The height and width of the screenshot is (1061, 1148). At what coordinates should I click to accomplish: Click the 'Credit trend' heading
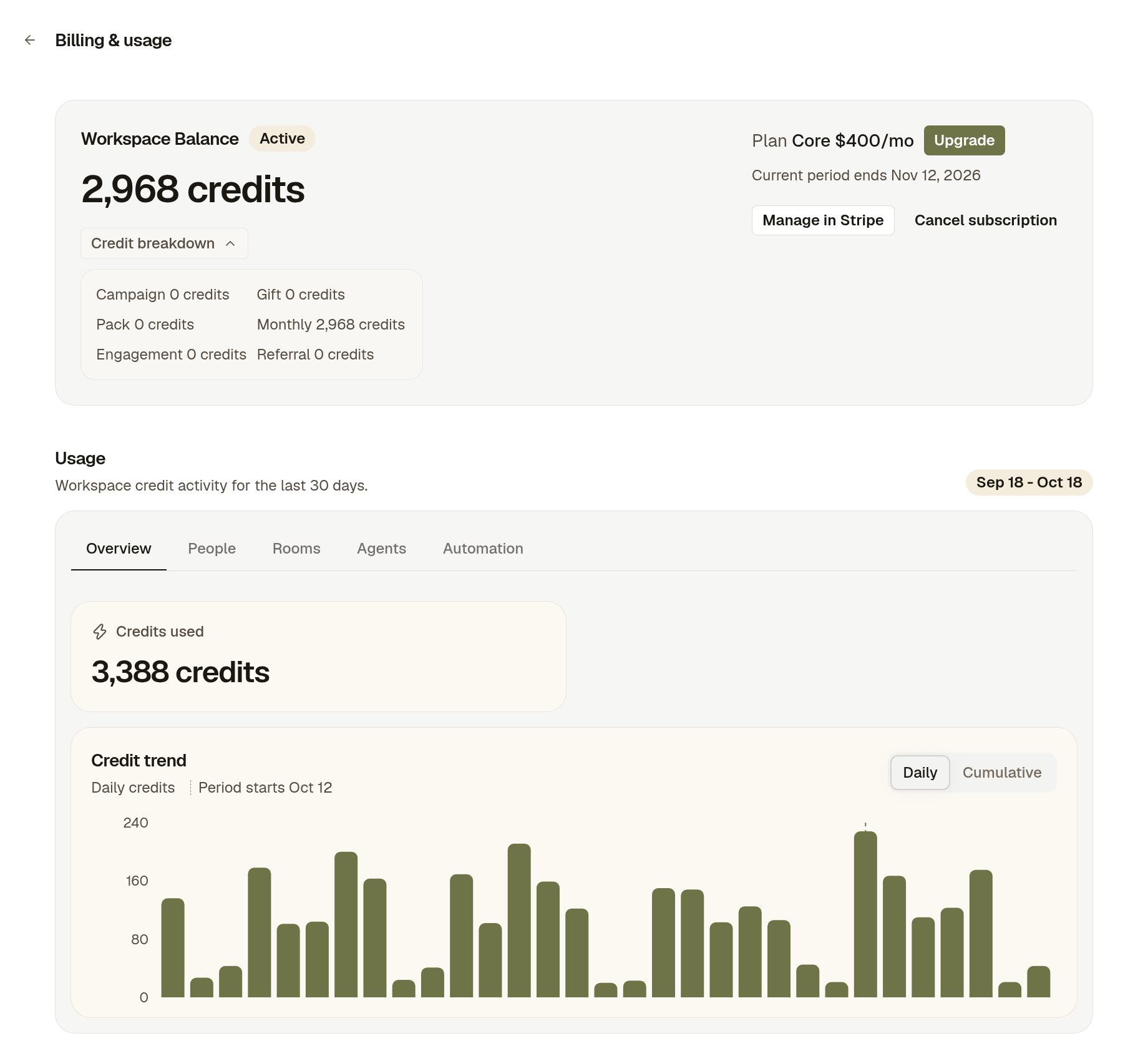[x=139, y=760]
